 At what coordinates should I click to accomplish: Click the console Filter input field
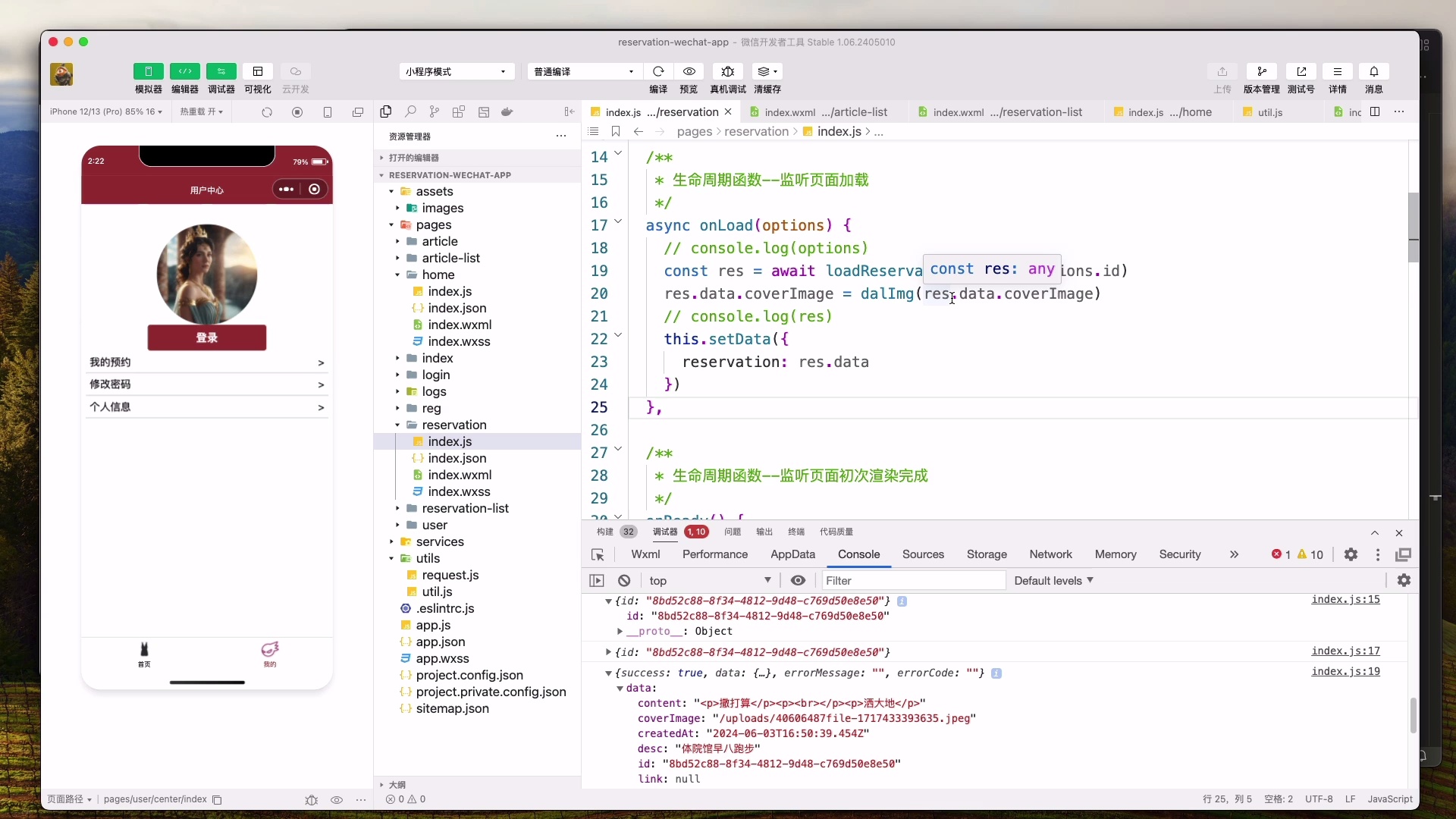click(x=910, y=580)
